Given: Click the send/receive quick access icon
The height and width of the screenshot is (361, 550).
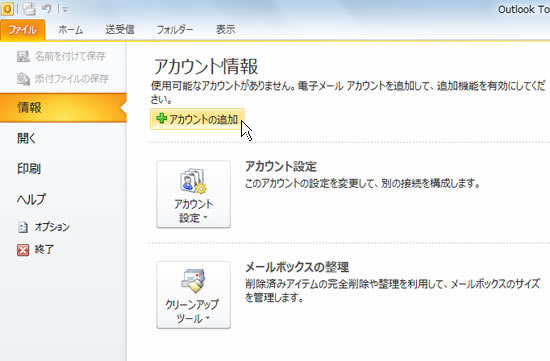Looking at the screenshot, I should coord(29,9).
